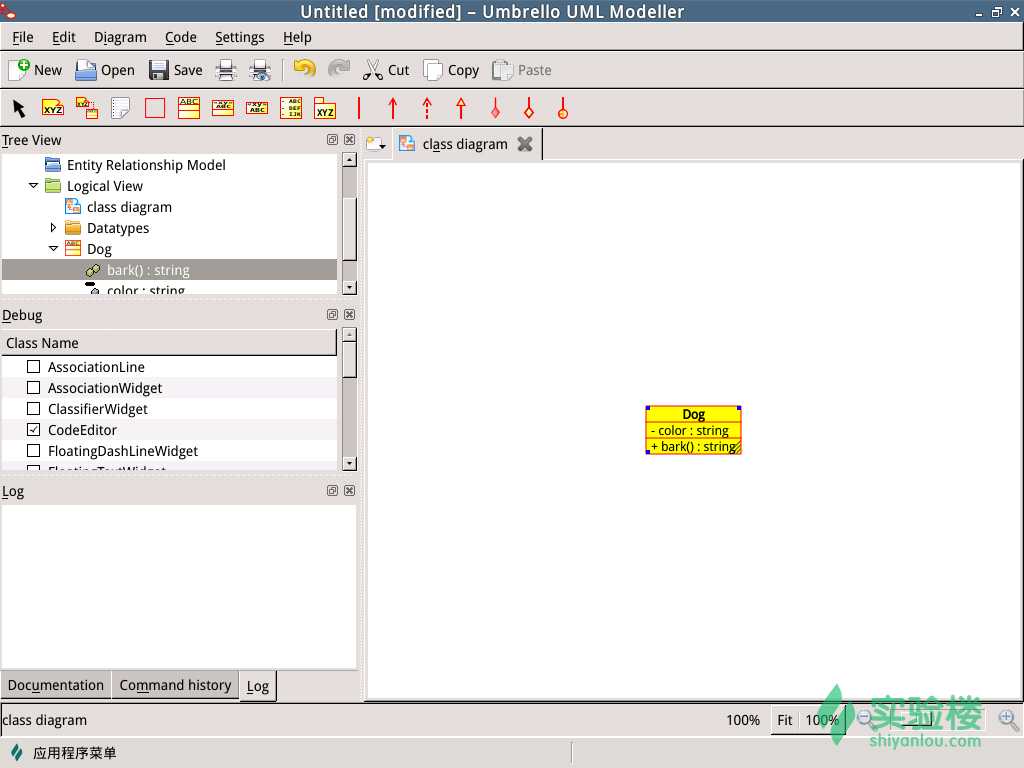Select the empty Box tool
This screenshot has height=768, width=1024.
(x=155, y=108)
